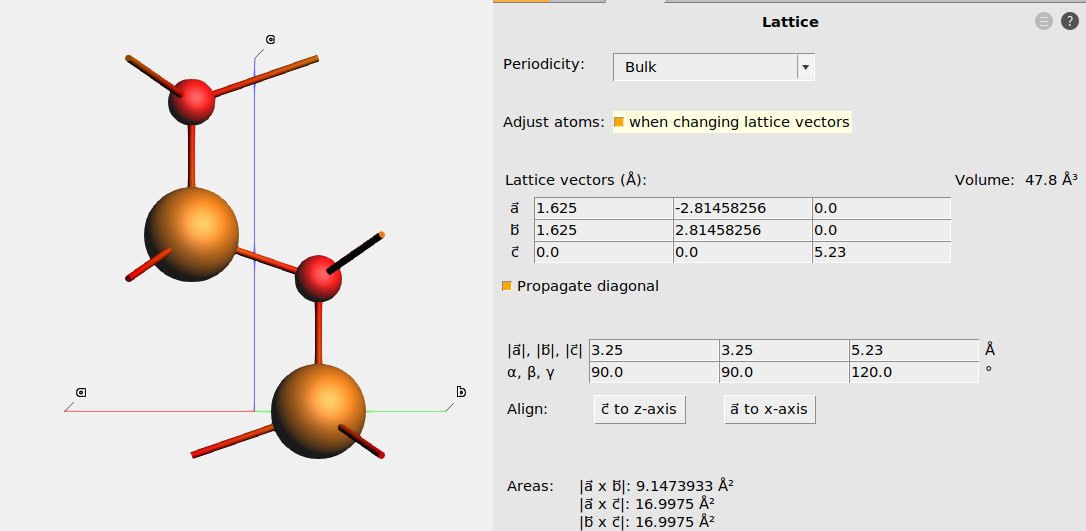The height and width of the screenshot is (531, 1086).
Task: Select the upper large orange atom
Action: (191, 234)
